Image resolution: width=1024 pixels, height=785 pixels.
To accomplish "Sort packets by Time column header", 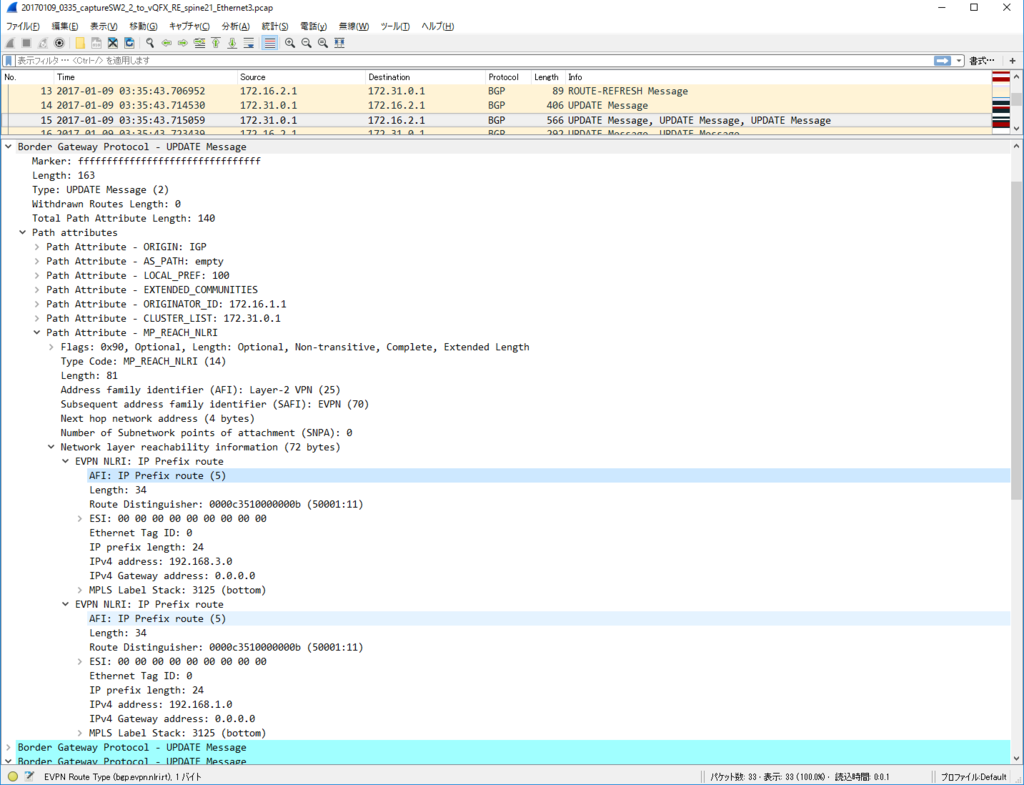I will [x=145, y=77].
